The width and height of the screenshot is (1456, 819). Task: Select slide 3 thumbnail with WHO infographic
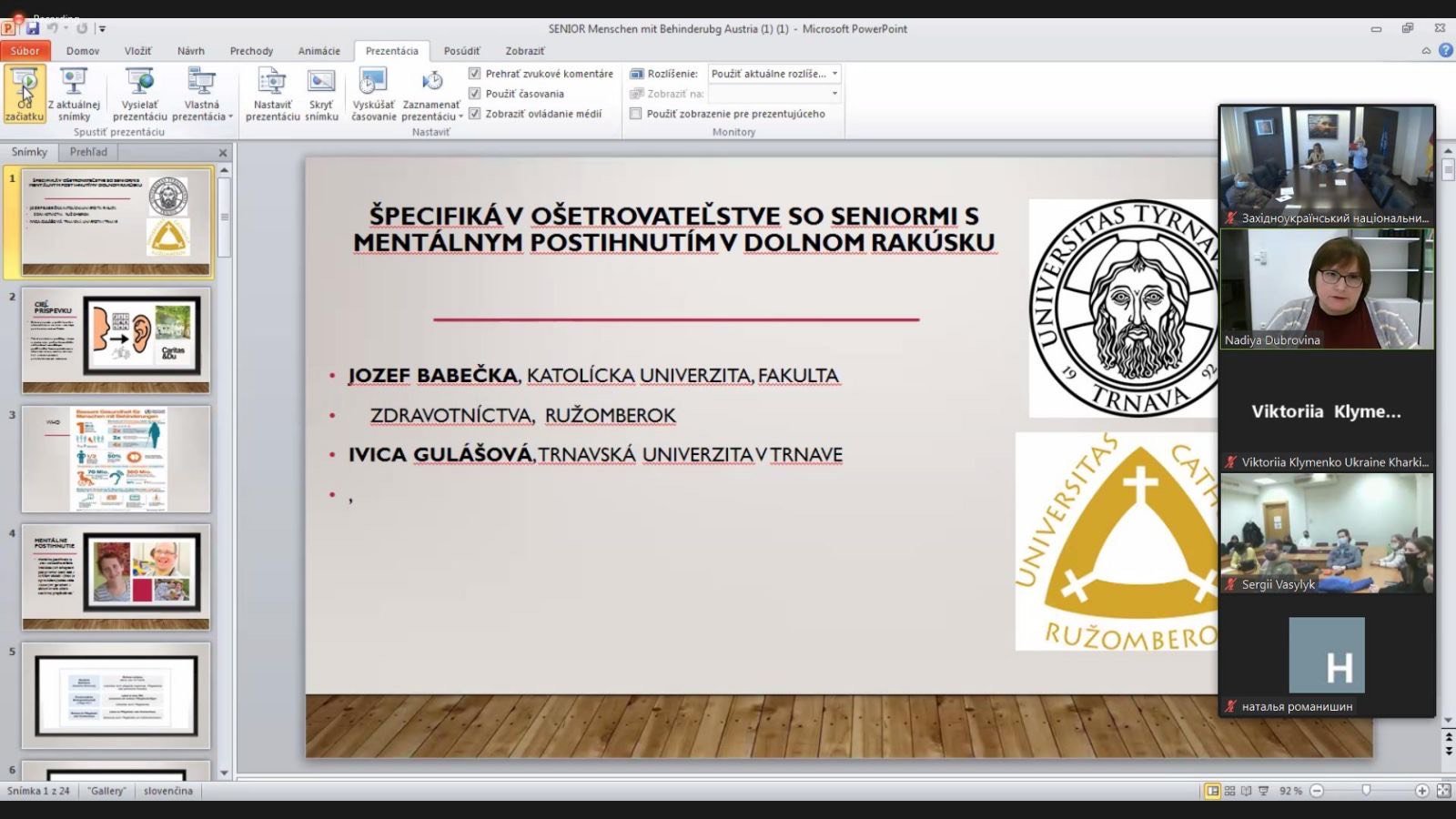[x=116, y=459]
